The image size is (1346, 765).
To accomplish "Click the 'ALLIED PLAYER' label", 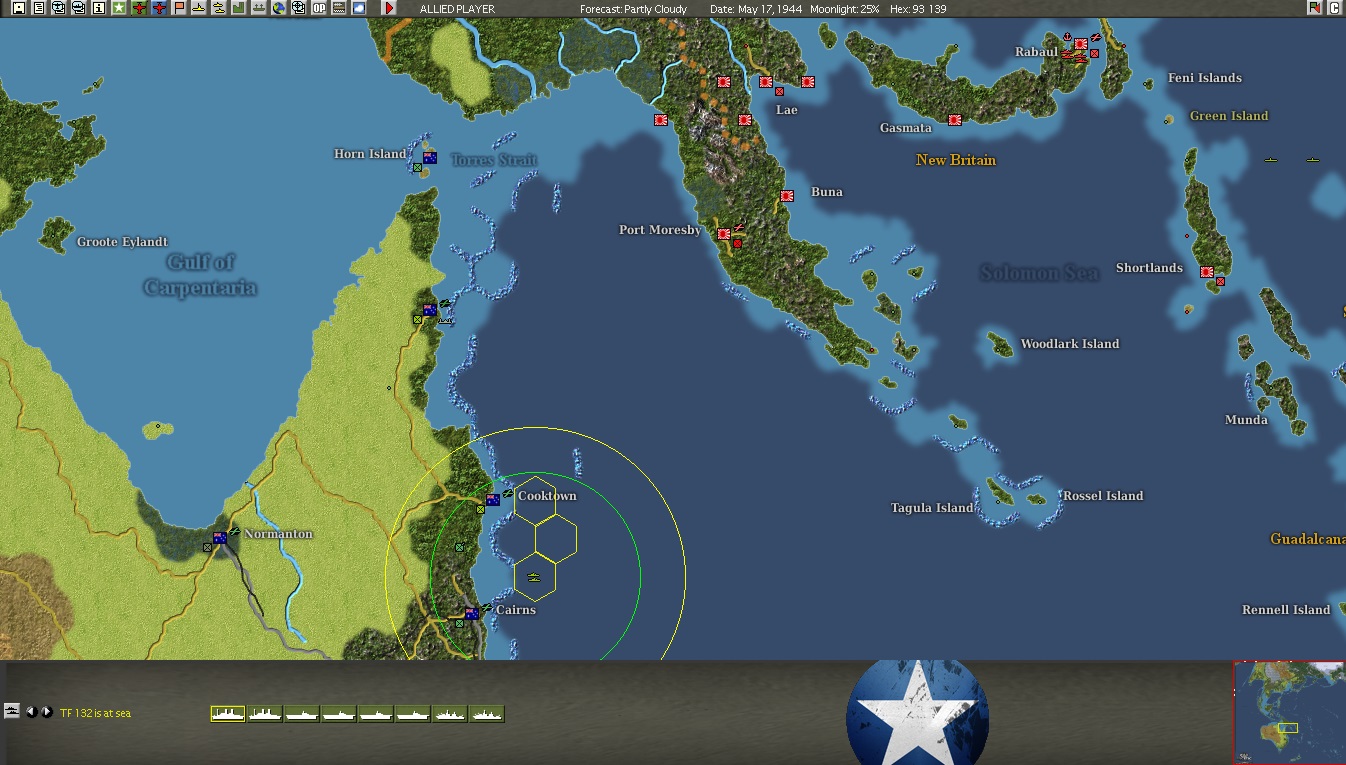I will 457,9.
